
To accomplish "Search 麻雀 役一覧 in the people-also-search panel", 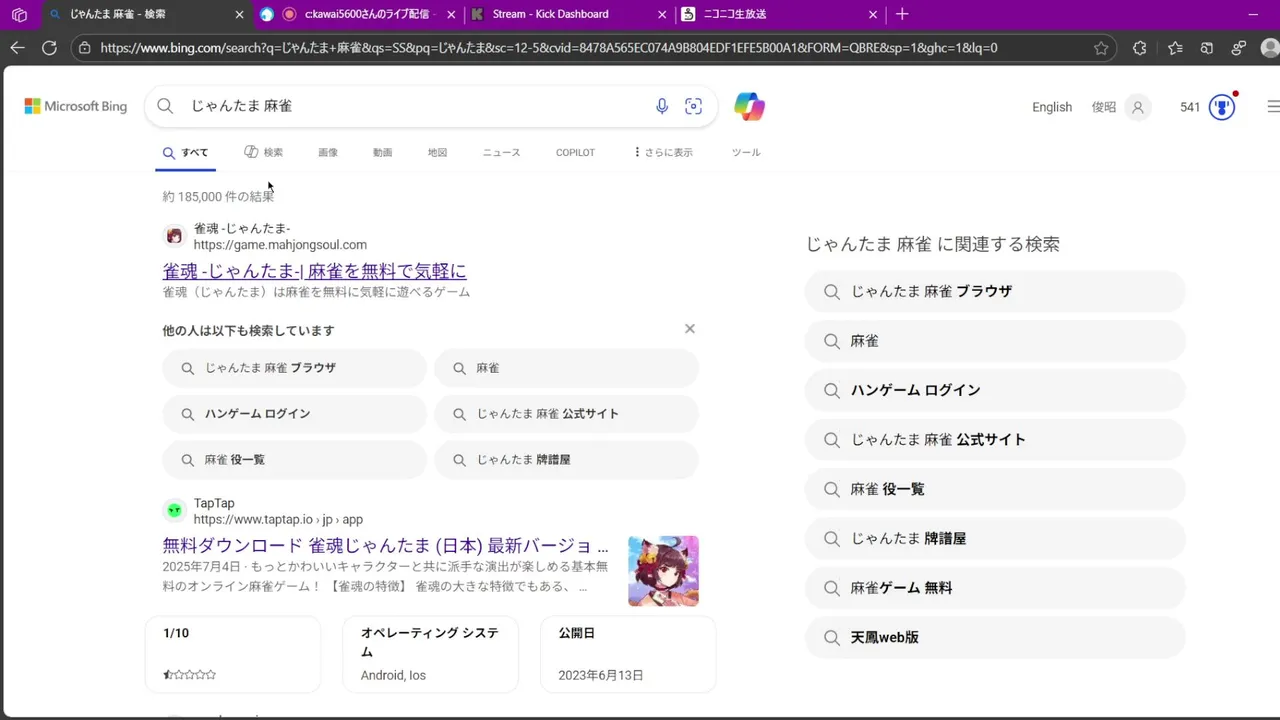I will [x=294, y=460].
